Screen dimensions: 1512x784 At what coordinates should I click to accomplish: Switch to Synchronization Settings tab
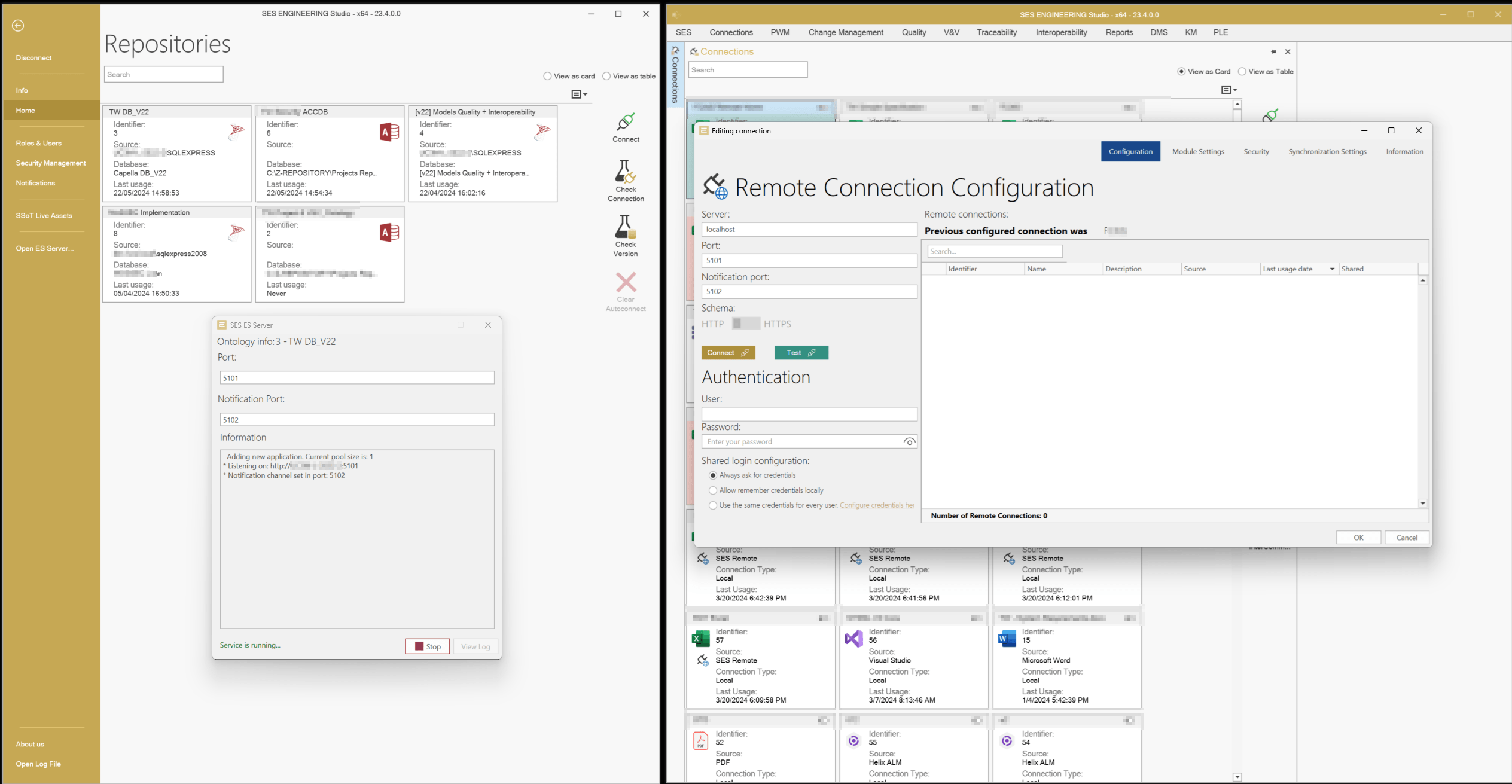[x=1327, y=151]
